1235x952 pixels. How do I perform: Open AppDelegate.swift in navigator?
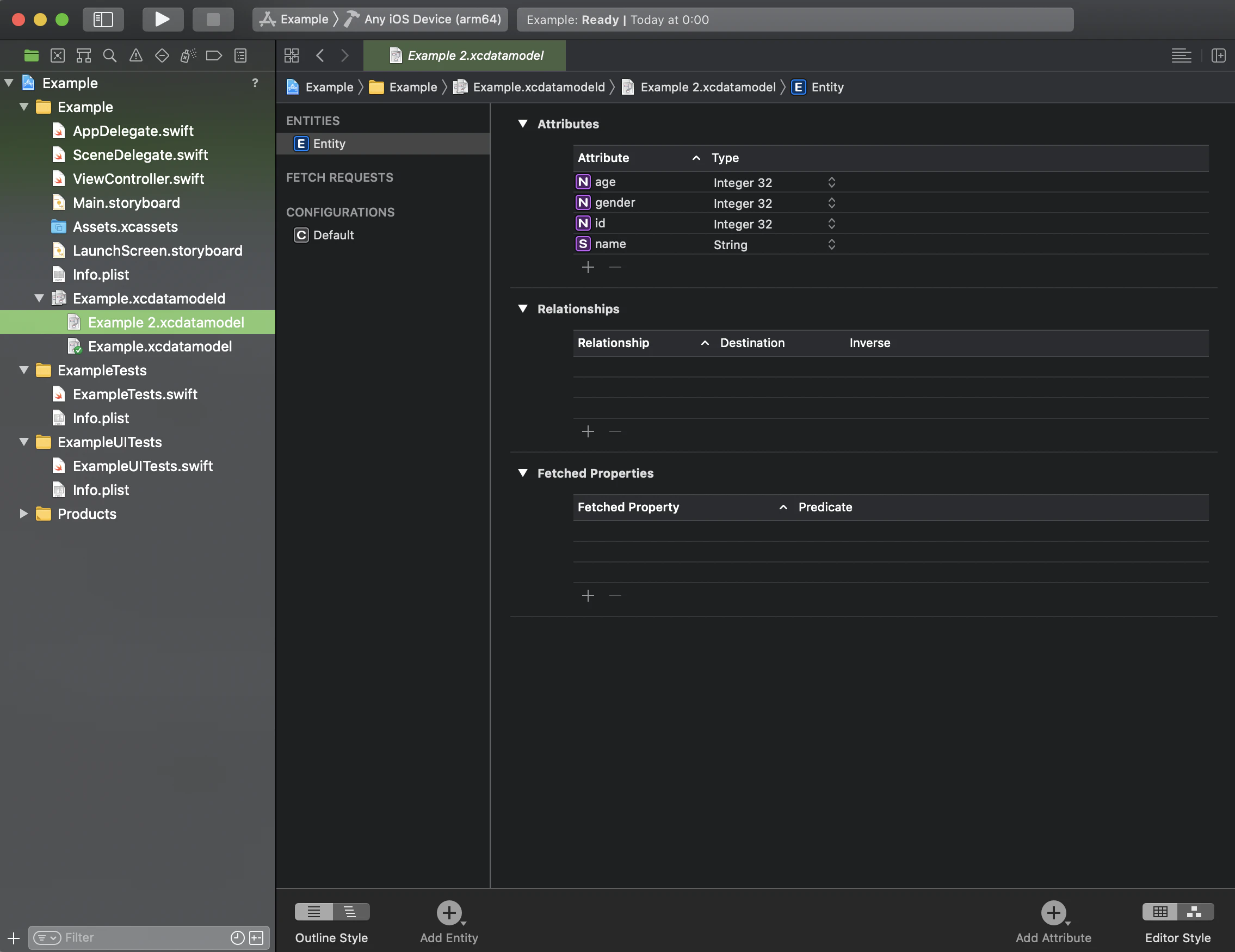pyautogui.click(x=133, y=131)
